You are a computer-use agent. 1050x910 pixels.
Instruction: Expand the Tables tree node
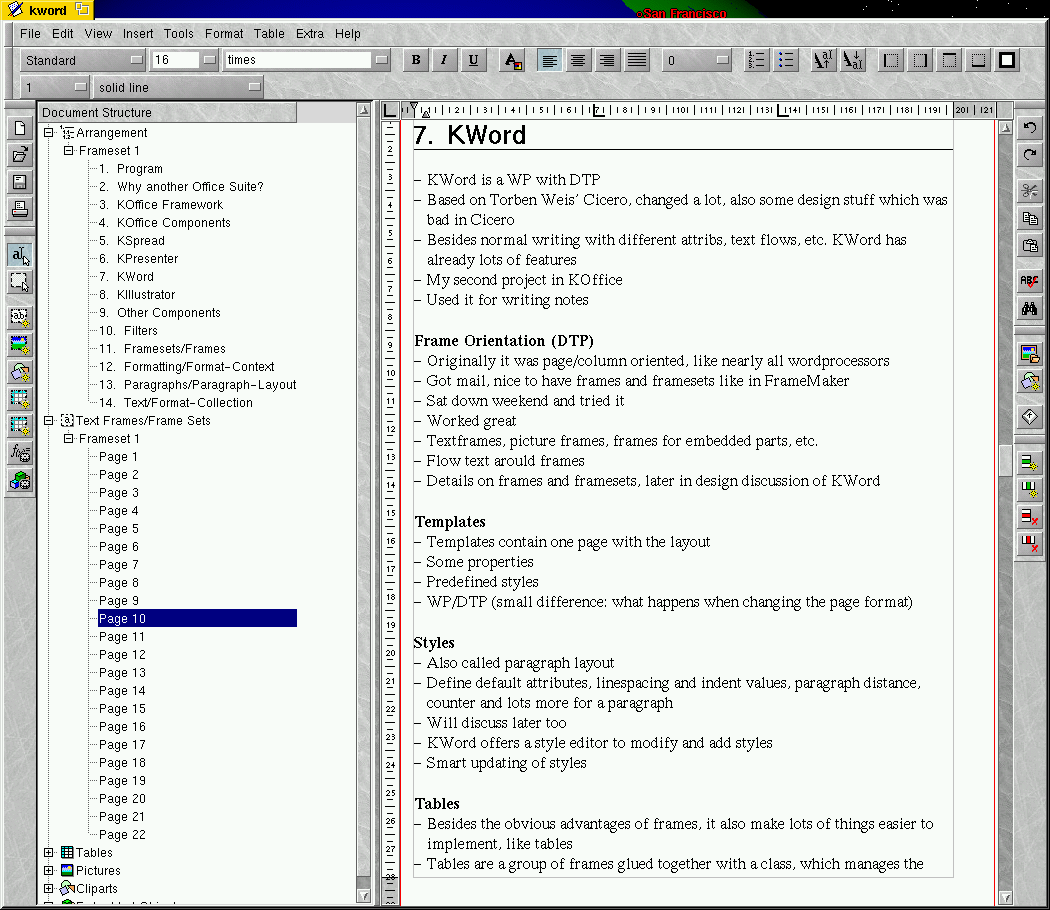tap(49, 853)
